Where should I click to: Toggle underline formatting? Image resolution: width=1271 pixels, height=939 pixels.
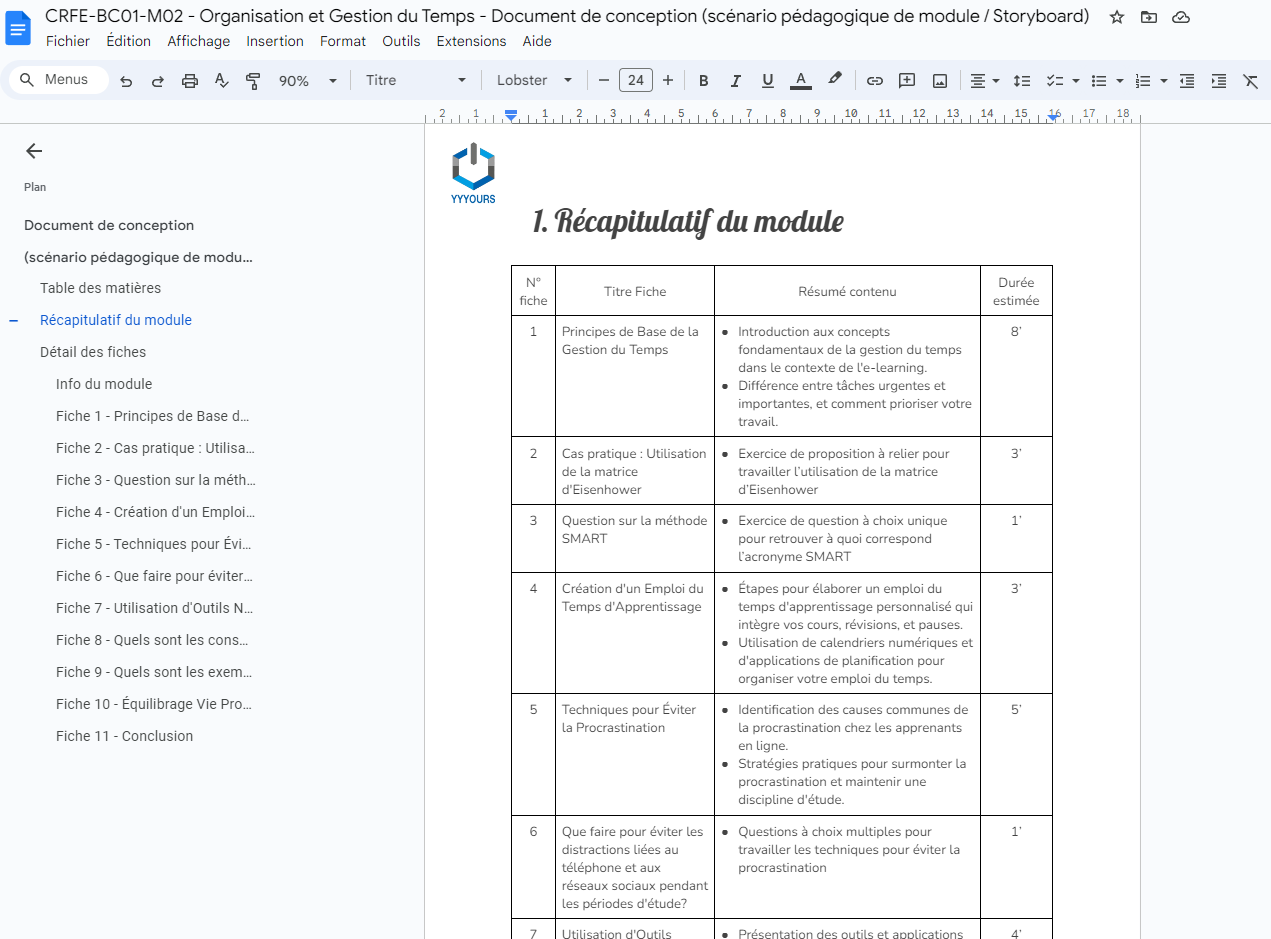[x=768, y=81]
